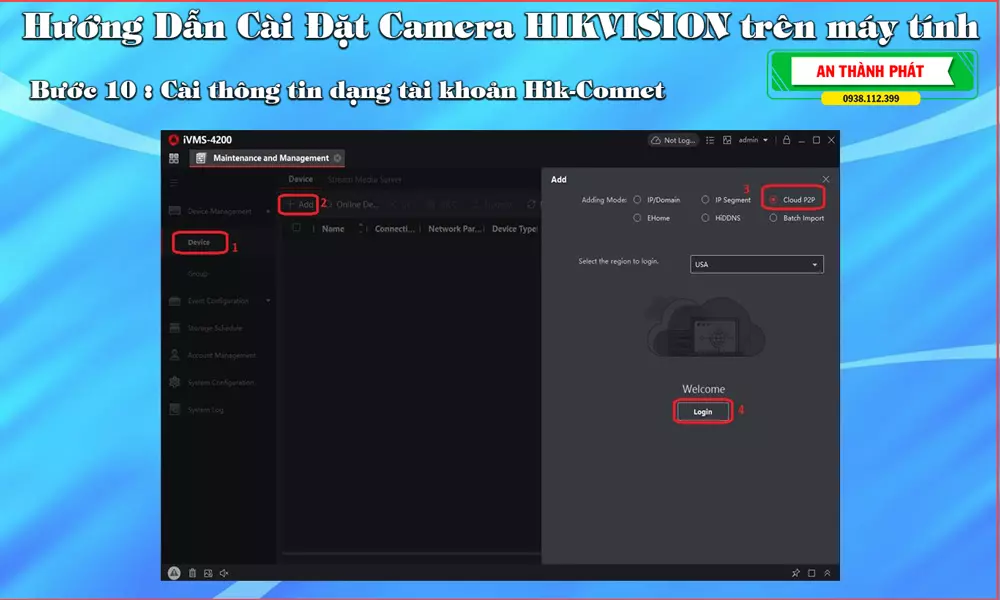
Task: Click the Login button under Welcome
Action: tap(703, 412)
